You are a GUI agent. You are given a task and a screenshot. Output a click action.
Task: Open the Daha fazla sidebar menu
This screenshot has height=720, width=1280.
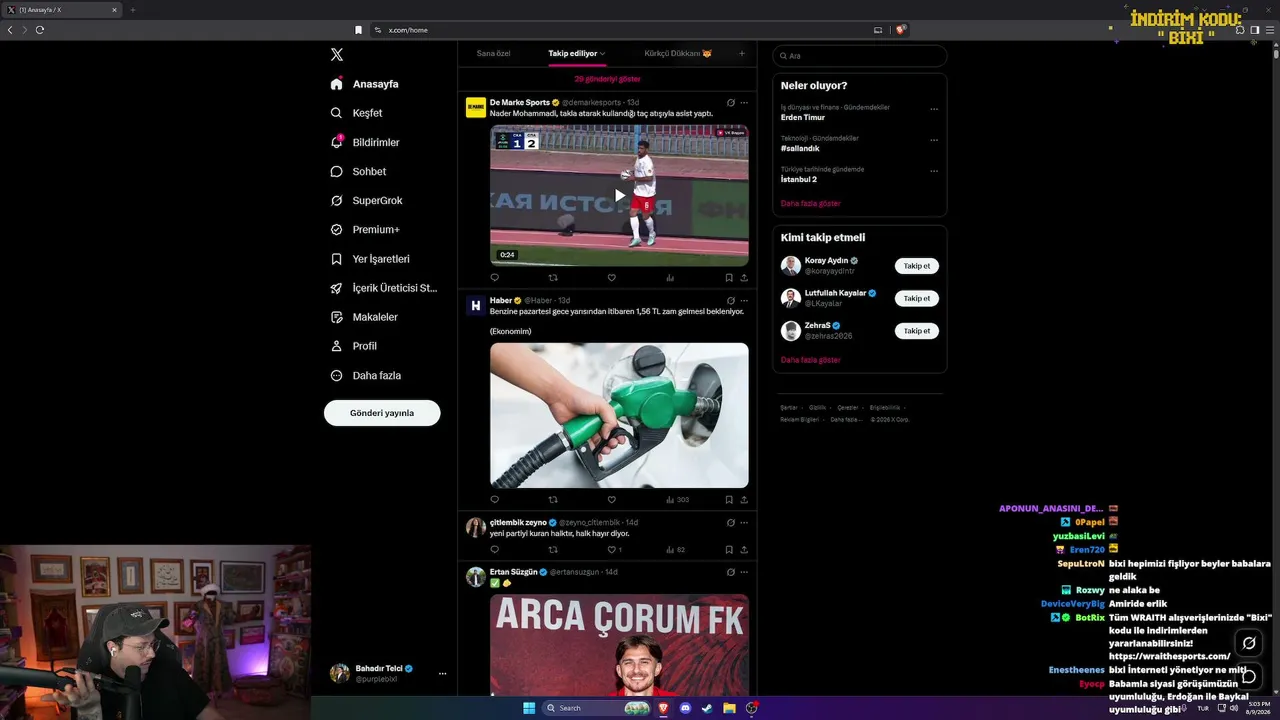pyautogui.click(x=366, y=375)
